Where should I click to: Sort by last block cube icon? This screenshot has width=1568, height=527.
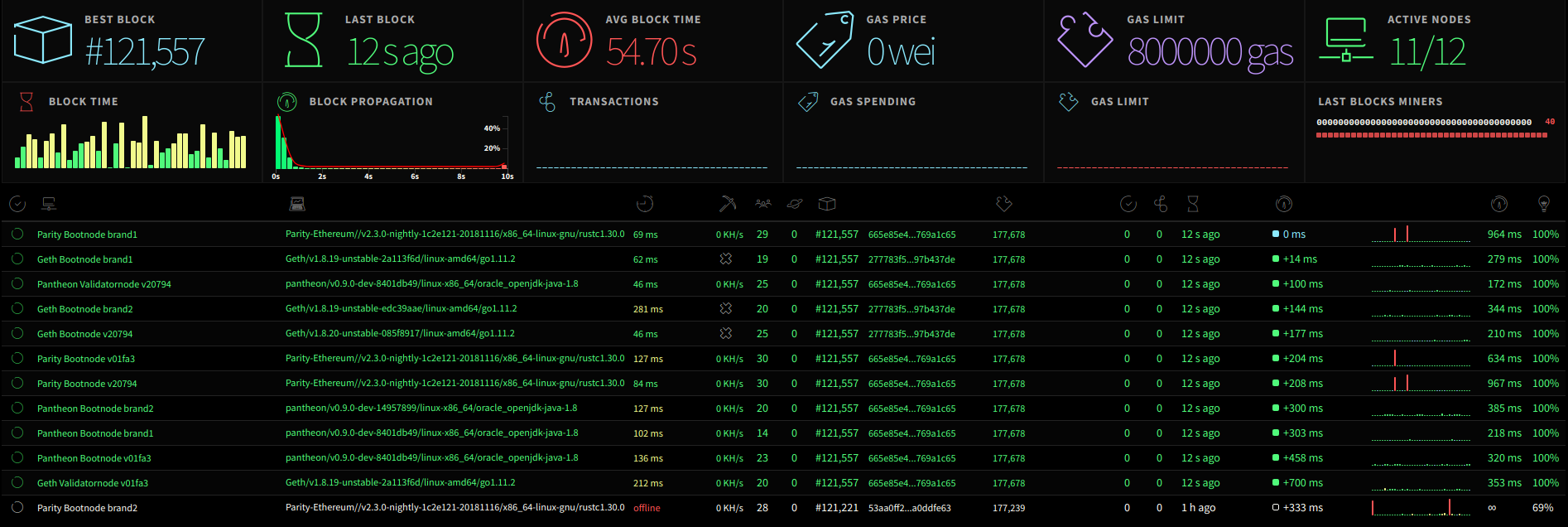pos(827,204)
